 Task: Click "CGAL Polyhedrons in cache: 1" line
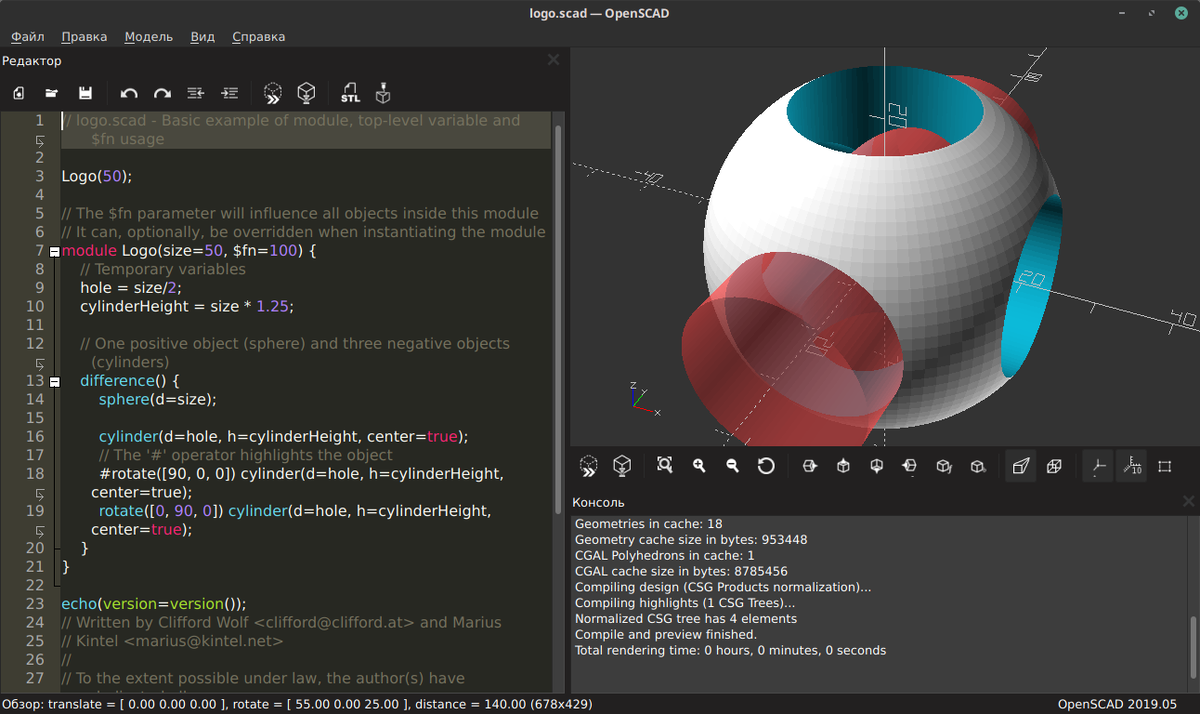[x=665, y=555]
